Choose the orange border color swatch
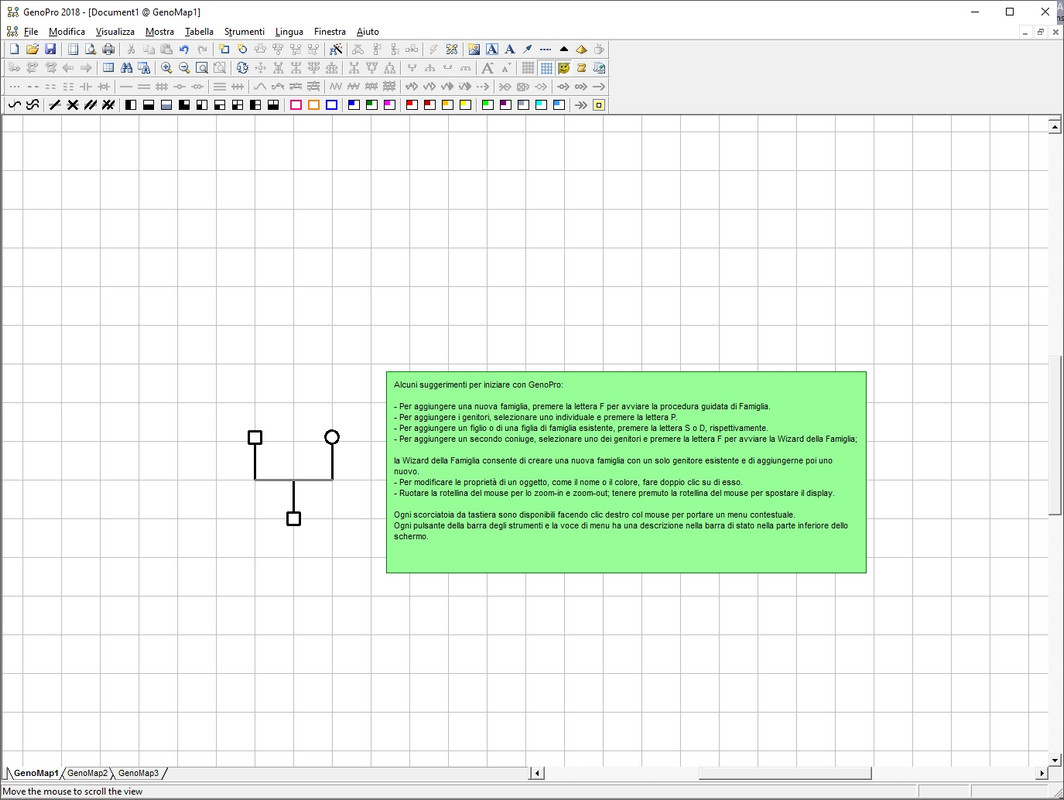 [314, 105]
